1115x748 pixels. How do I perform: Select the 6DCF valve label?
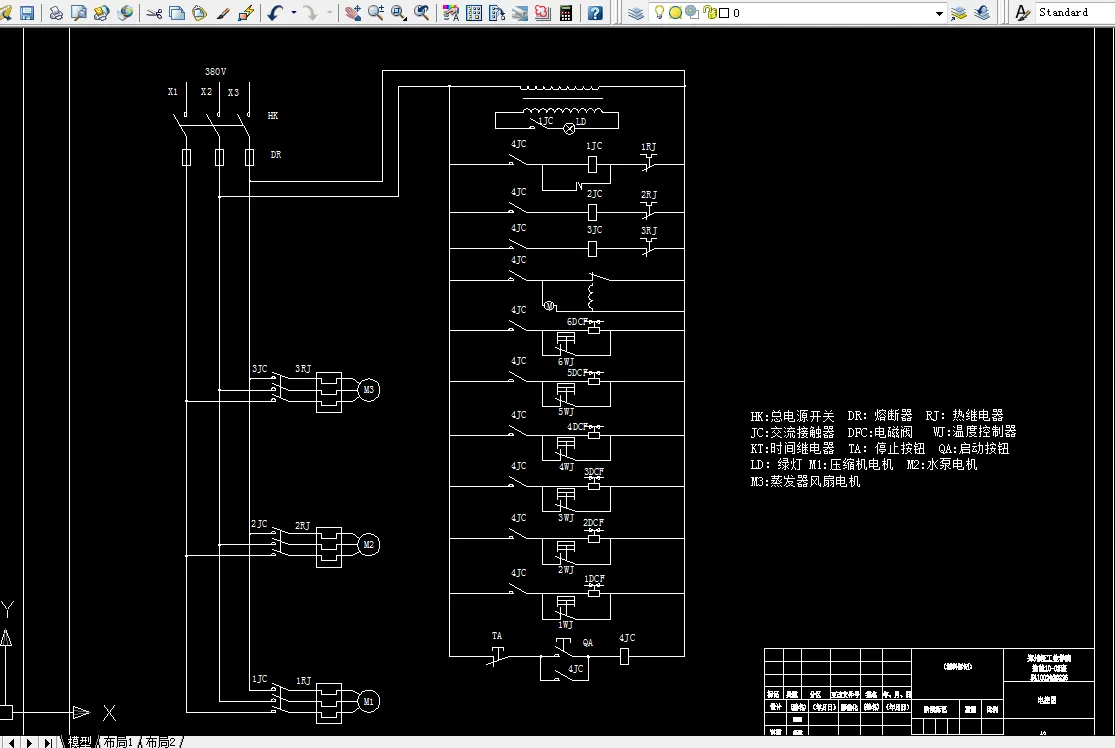tap(577, 321)
